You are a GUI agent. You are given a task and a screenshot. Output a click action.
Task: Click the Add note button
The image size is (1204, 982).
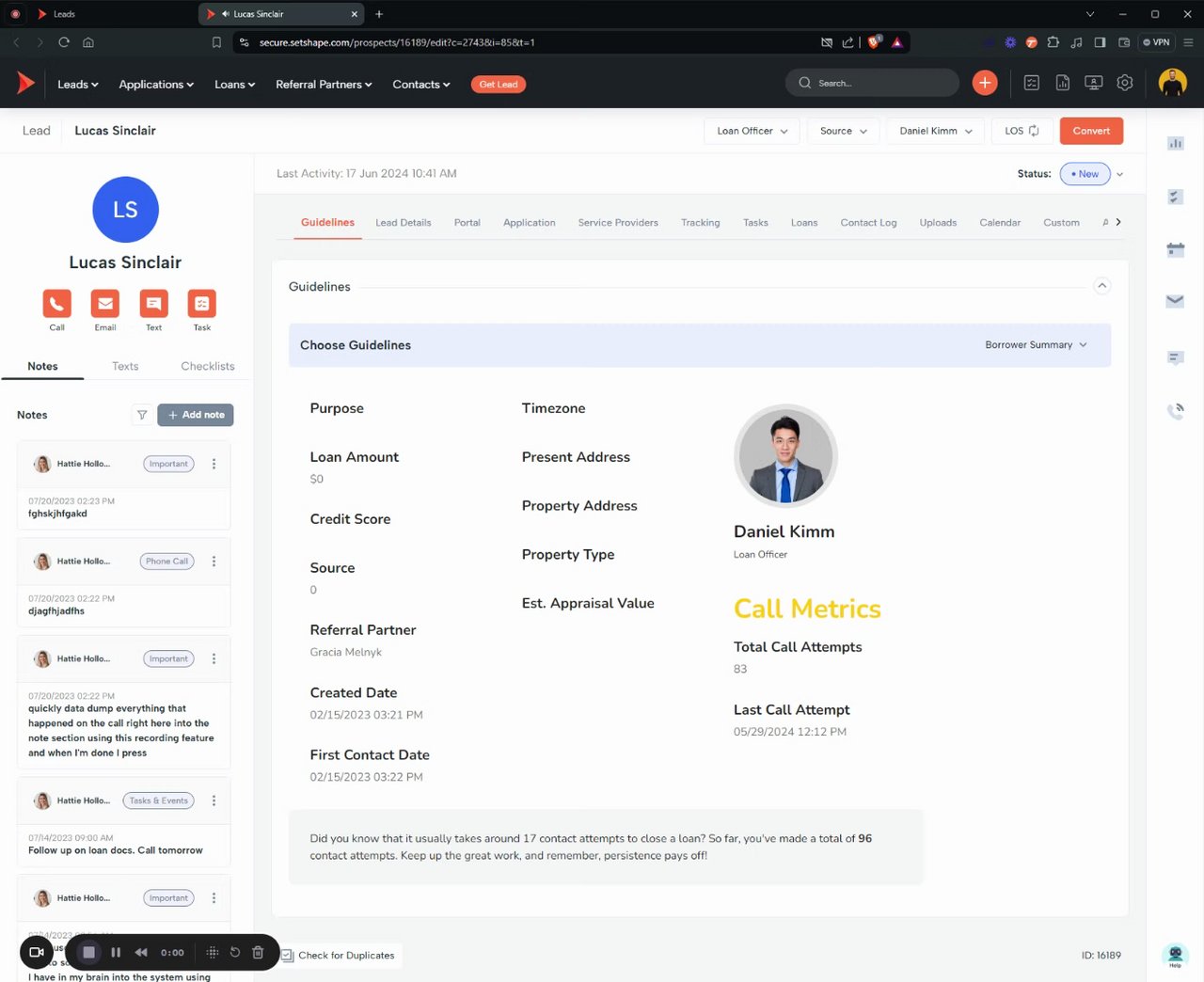pyautogui.click(x=196, y=415)
